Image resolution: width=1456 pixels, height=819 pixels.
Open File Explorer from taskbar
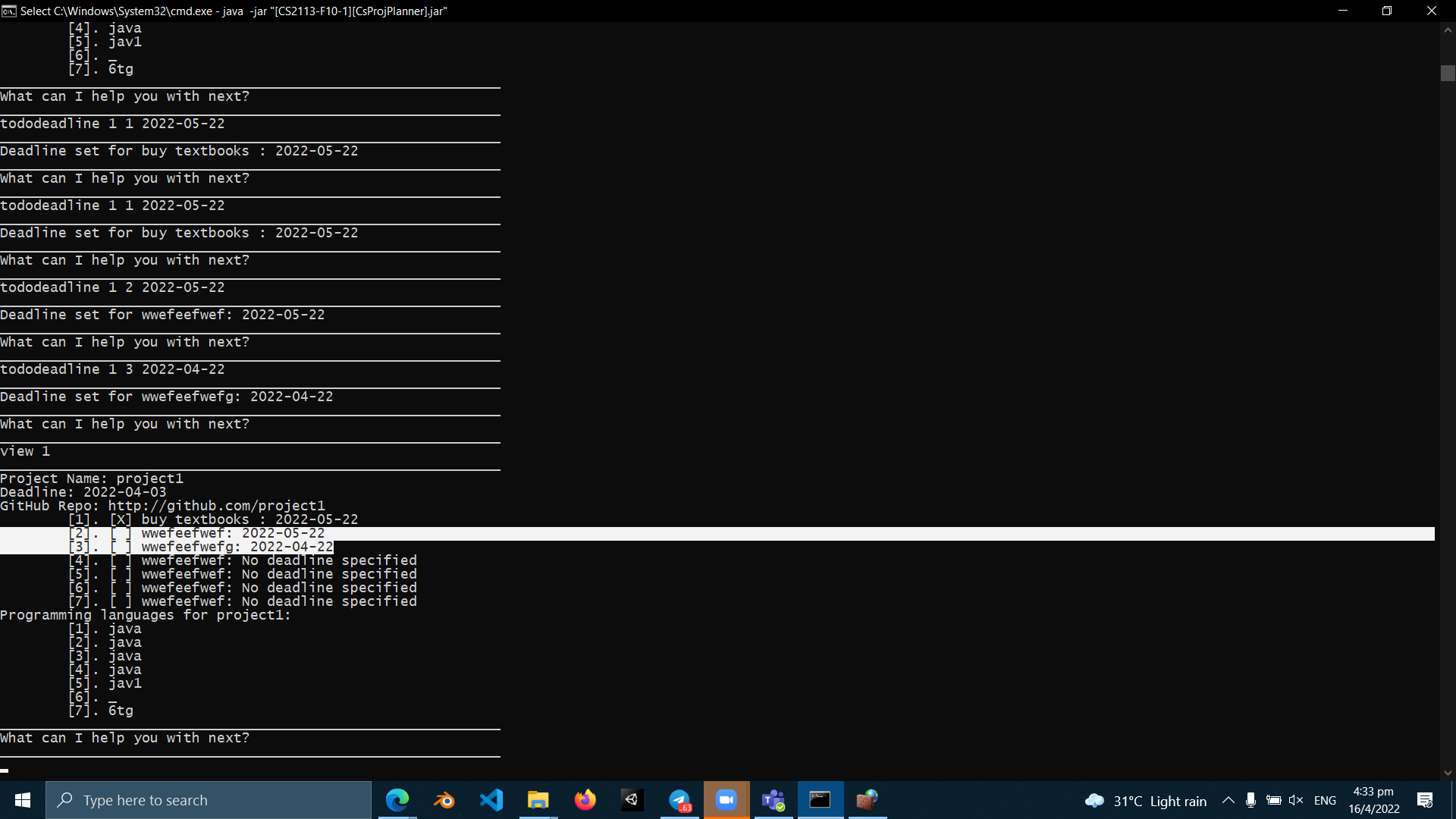[538, 800]
